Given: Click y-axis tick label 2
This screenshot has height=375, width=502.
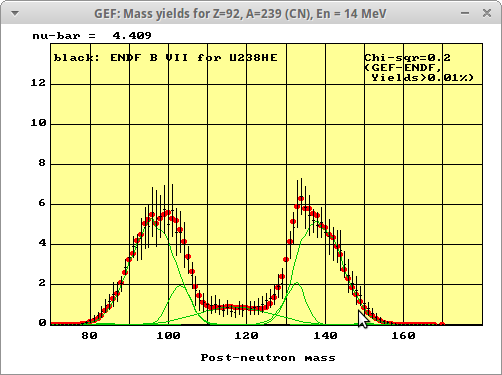Looking at the screenshot, I should click(x=42, y=283).
